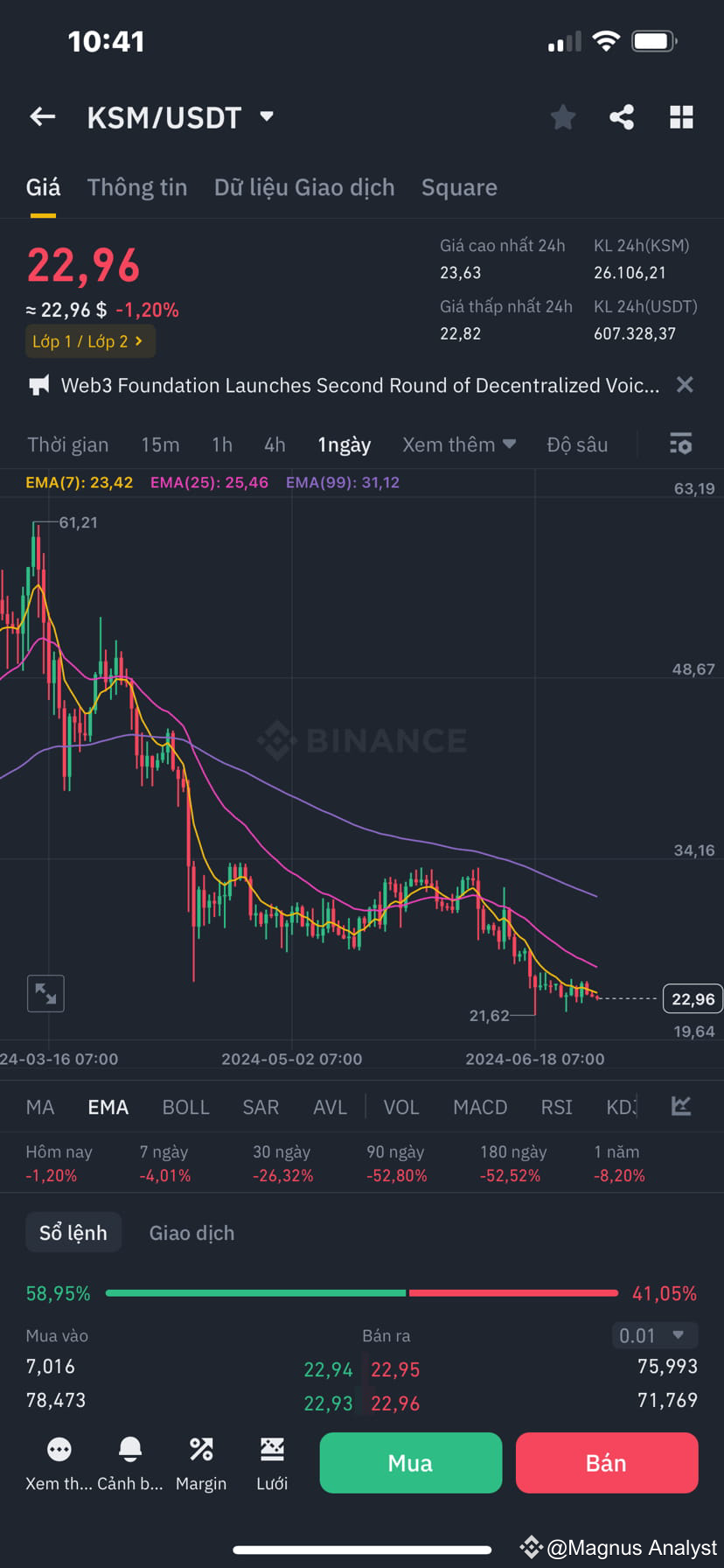Tap the 7 ngày -4,01% change
The width and height of the screenshot is (724, 1568).
click(x=165, y=1164)
